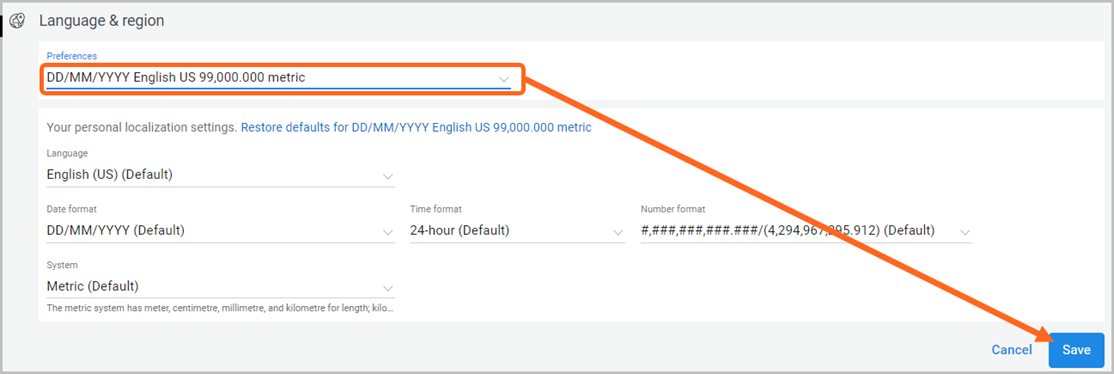Open the Preferences dropdown
The height and width of the screenshot is (374, 1114).
(278, 78)
